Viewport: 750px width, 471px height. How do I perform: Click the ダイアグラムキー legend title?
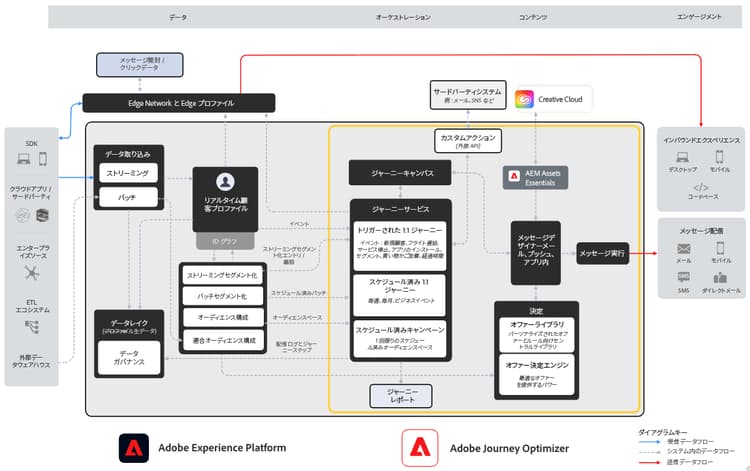point(662,432)
